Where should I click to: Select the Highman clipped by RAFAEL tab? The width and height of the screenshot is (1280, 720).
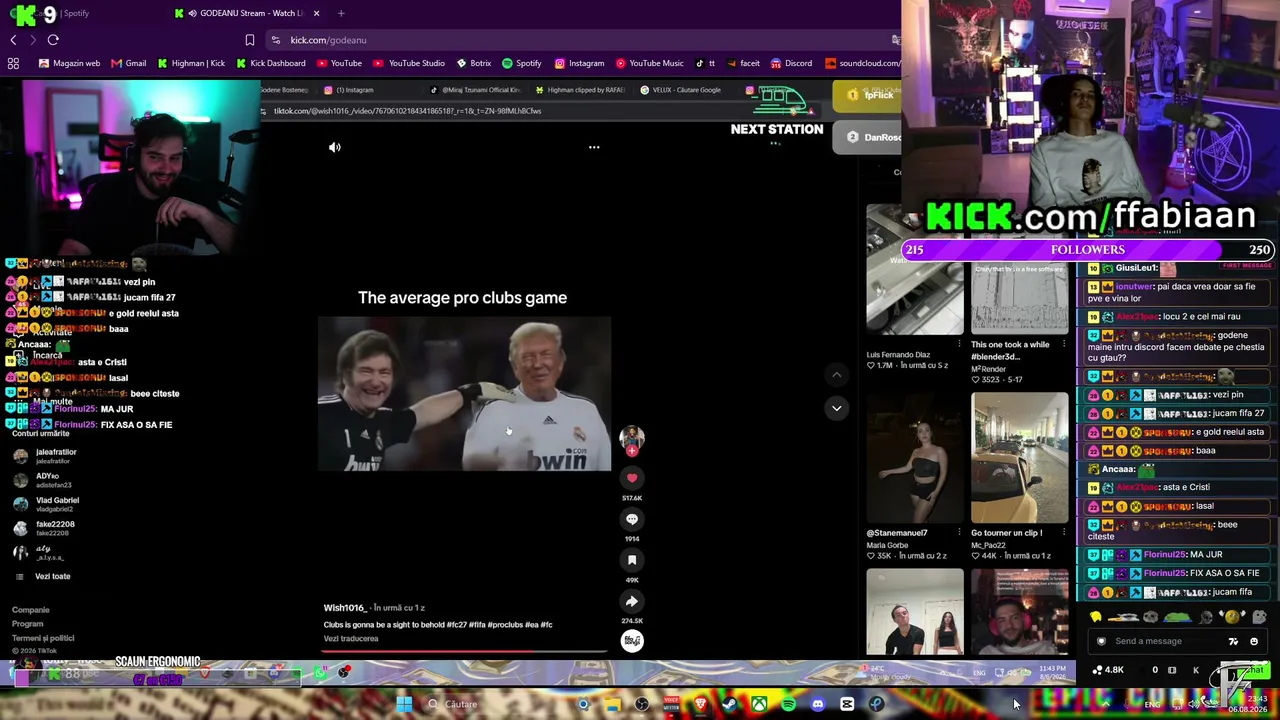pyautogui.click(x=580, y=90)
